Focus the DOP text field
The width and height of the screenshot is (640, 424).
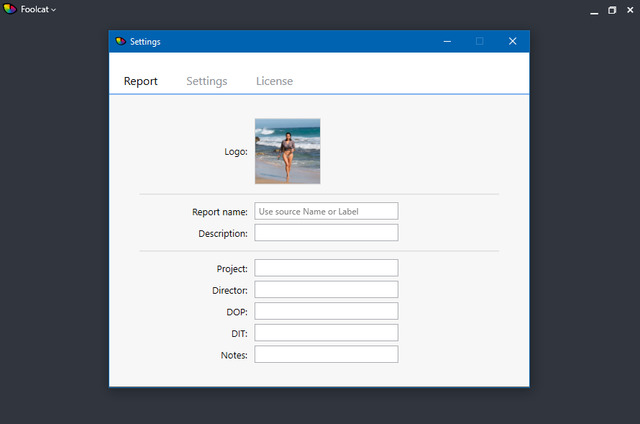(x=326, y=311)
